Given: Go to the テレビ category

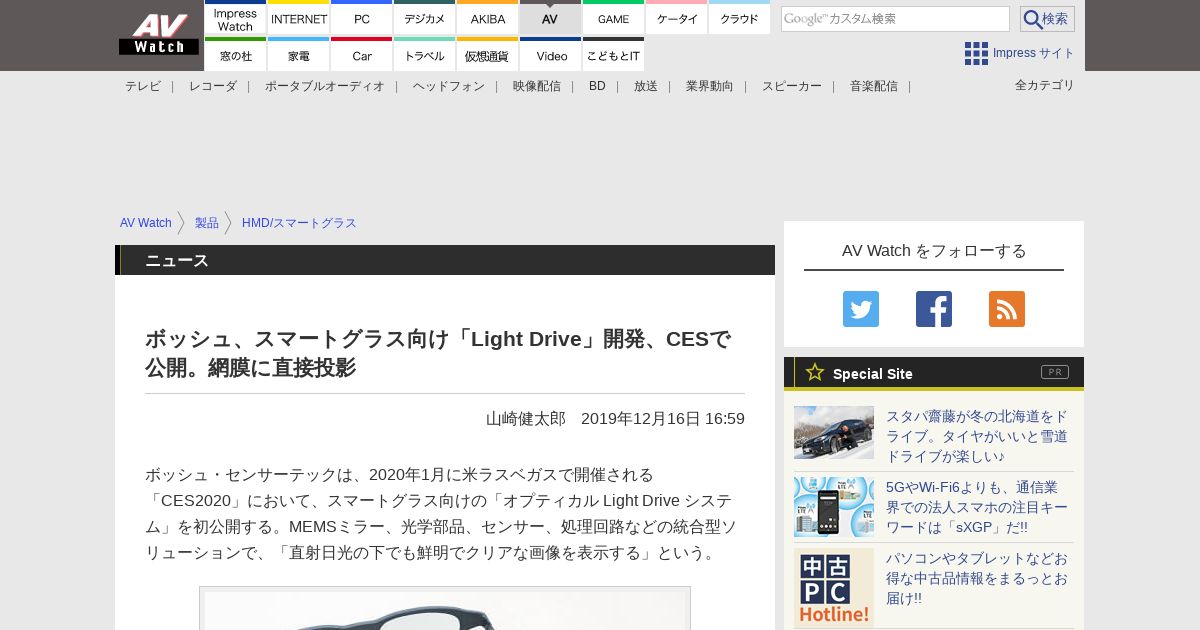Looking at the screenshot, I should point(143,86).
